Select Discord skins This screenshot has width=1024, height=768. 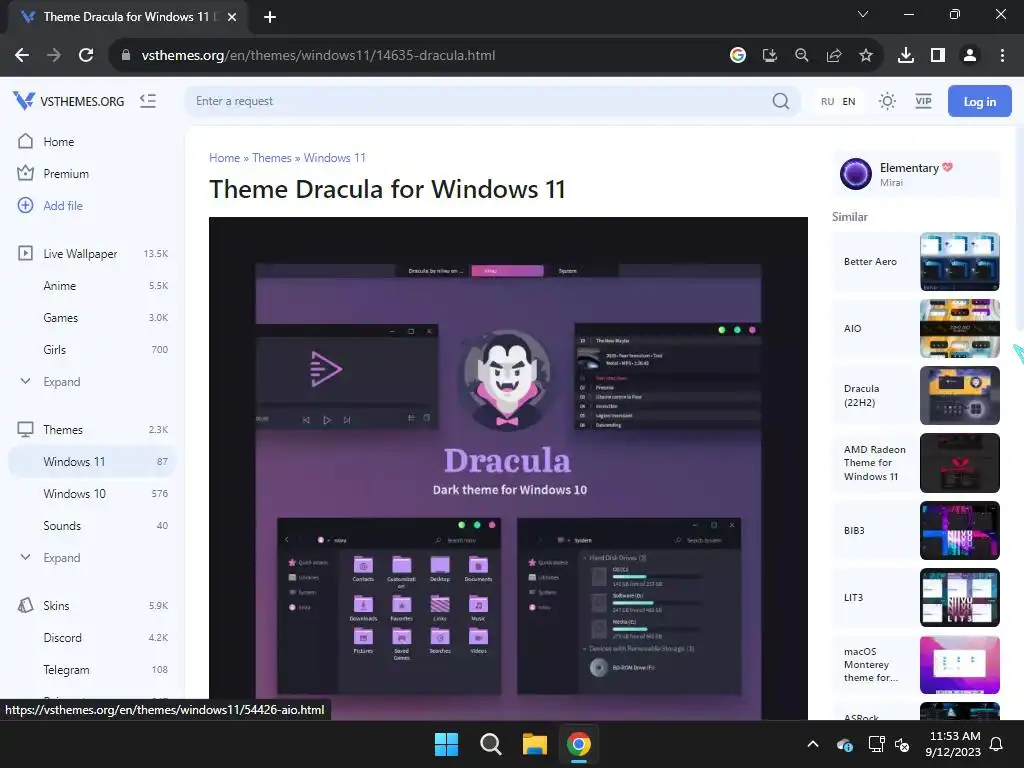62,637
